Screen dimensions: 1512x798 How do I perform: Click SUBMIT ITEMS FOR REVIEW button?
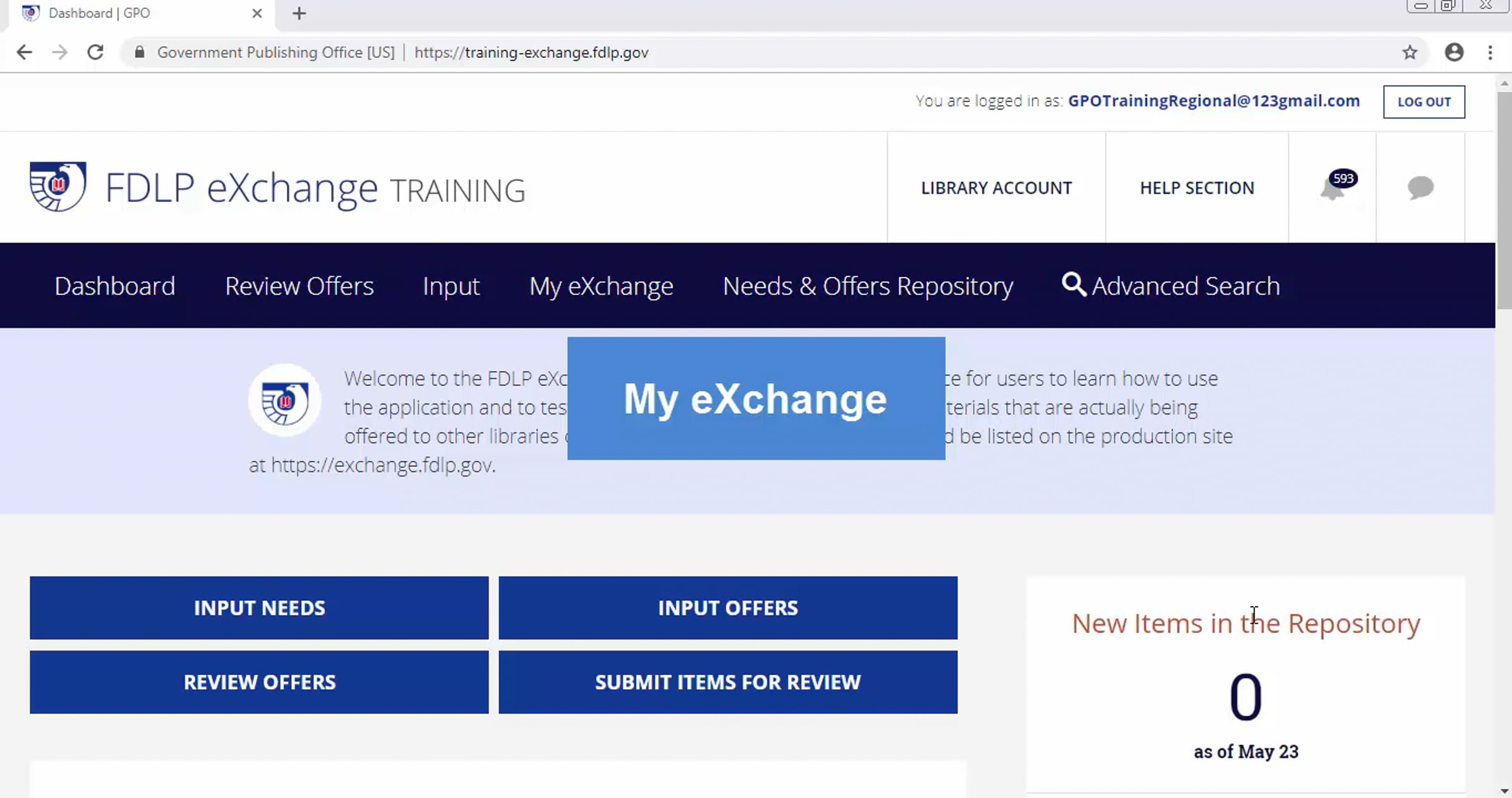(x=728, y=682)
